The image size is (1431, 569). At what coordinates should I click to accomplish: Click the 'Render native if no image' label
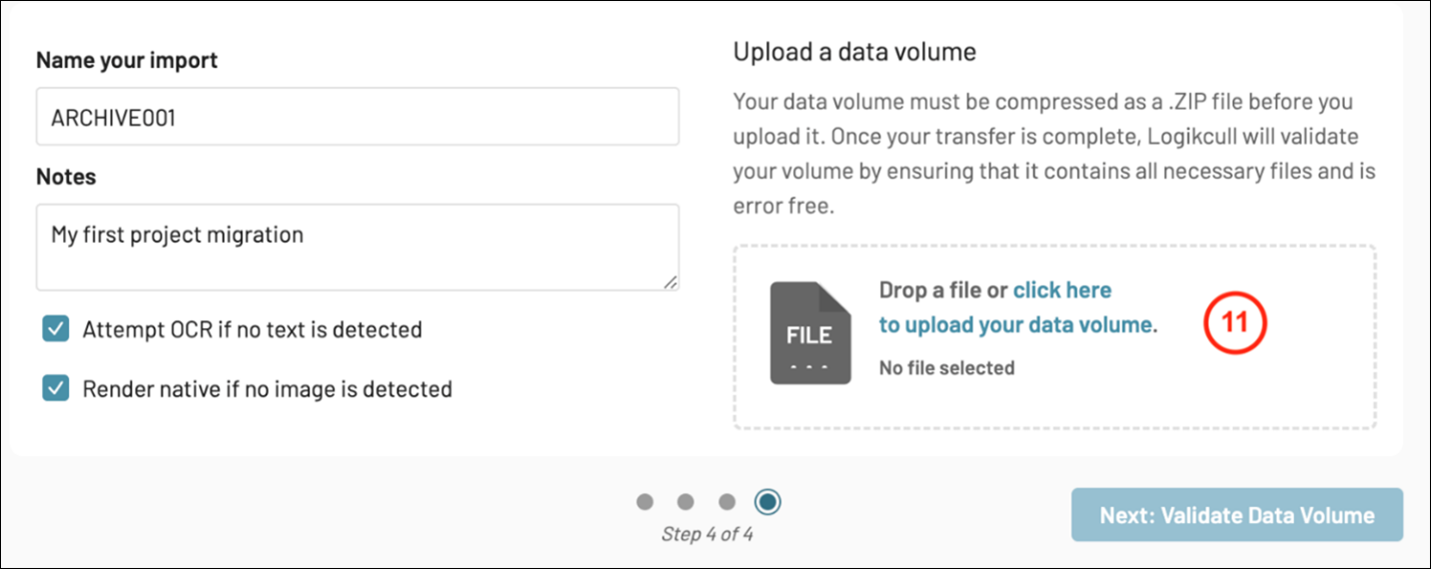pyautogui.click(x=267, y=388)
